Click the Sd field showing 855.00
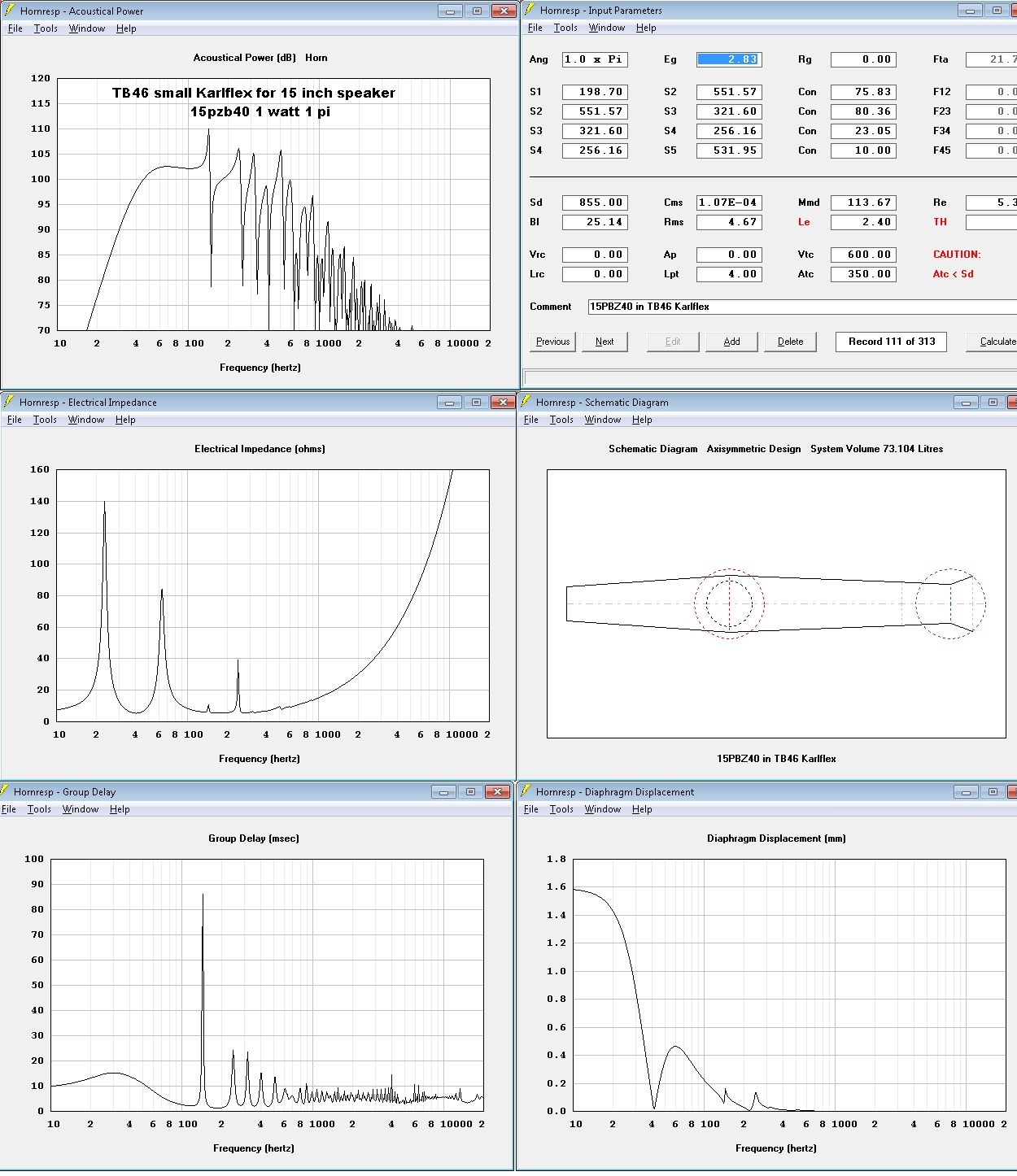This screenshot has width=1017, height=1176. tap(595, 203)
